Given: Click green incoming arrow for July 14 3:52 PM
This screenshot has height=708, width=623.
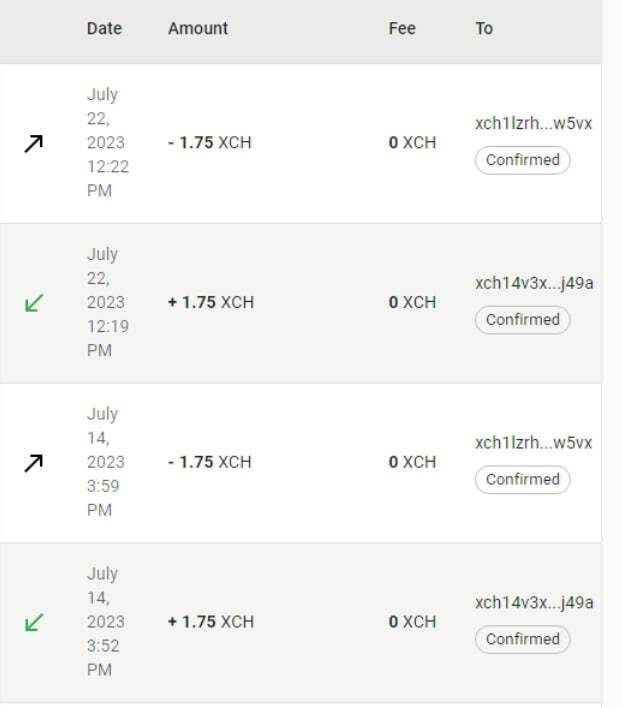Looking at the screenshot, I should pos(34,622).
